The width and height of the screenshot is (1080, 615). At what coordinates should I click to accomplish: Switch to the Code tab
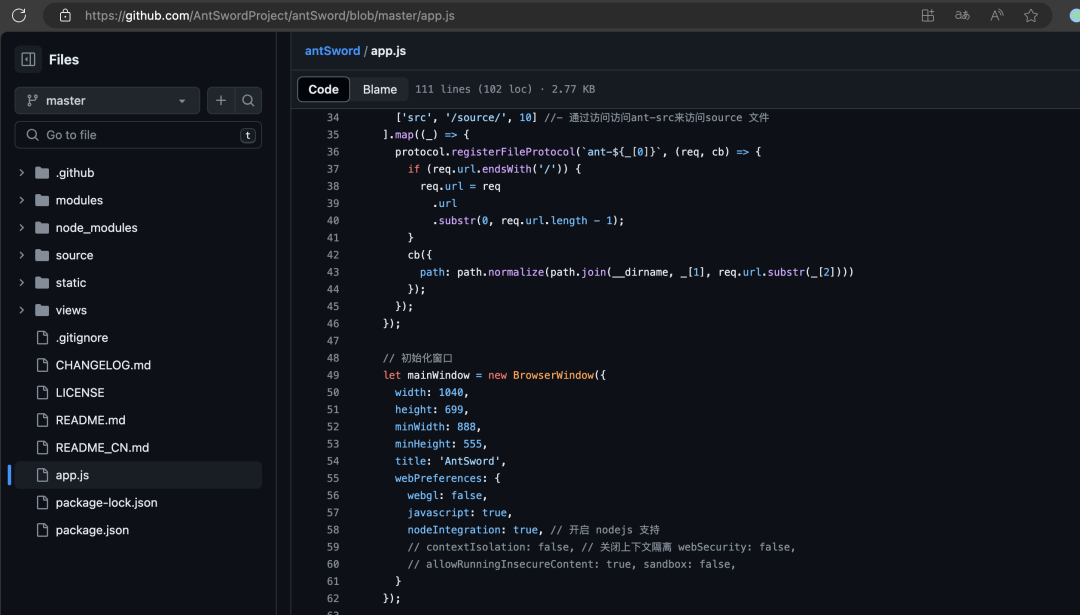point(323,90)
